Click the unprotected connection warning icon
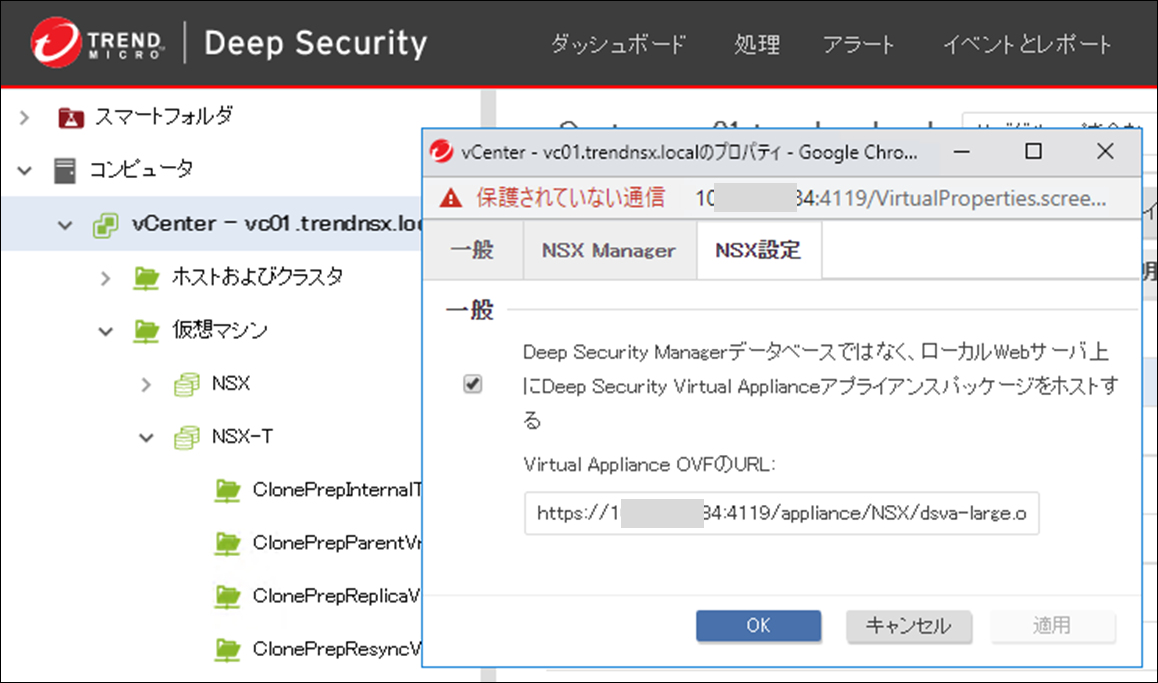 pos(452,197)
